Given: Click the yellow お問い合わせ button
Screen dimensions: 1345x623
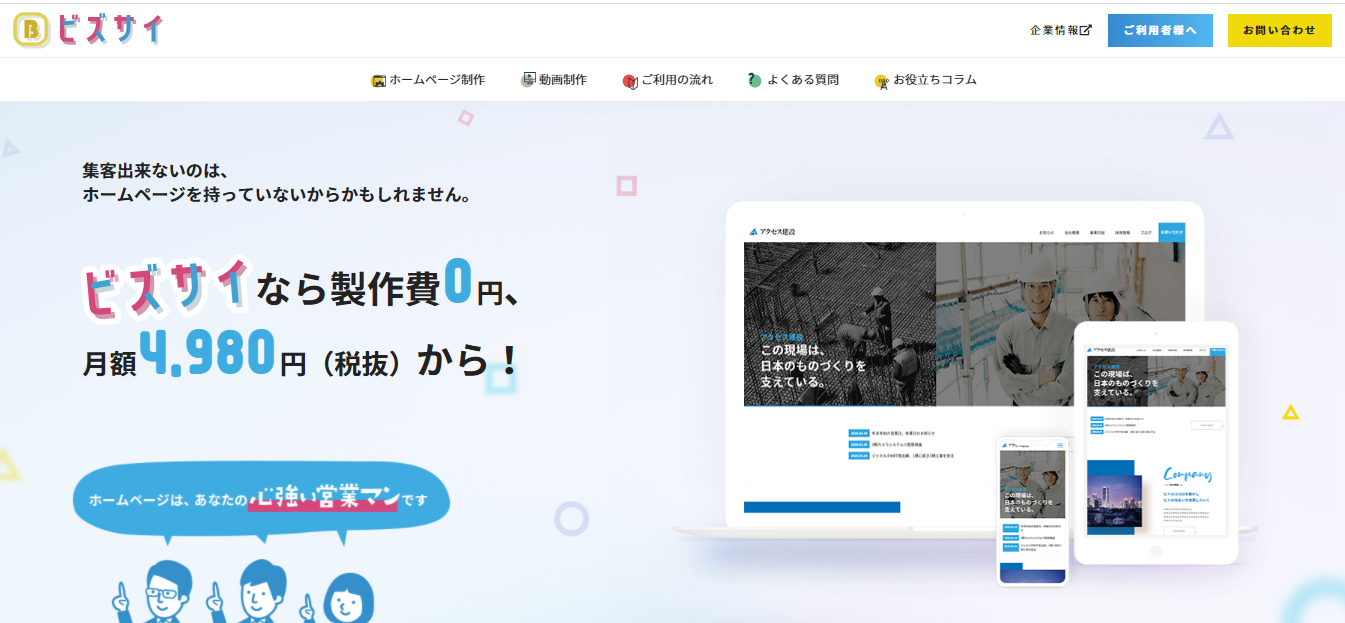Looking at the screenshot, I should (x=1279, y=30).
